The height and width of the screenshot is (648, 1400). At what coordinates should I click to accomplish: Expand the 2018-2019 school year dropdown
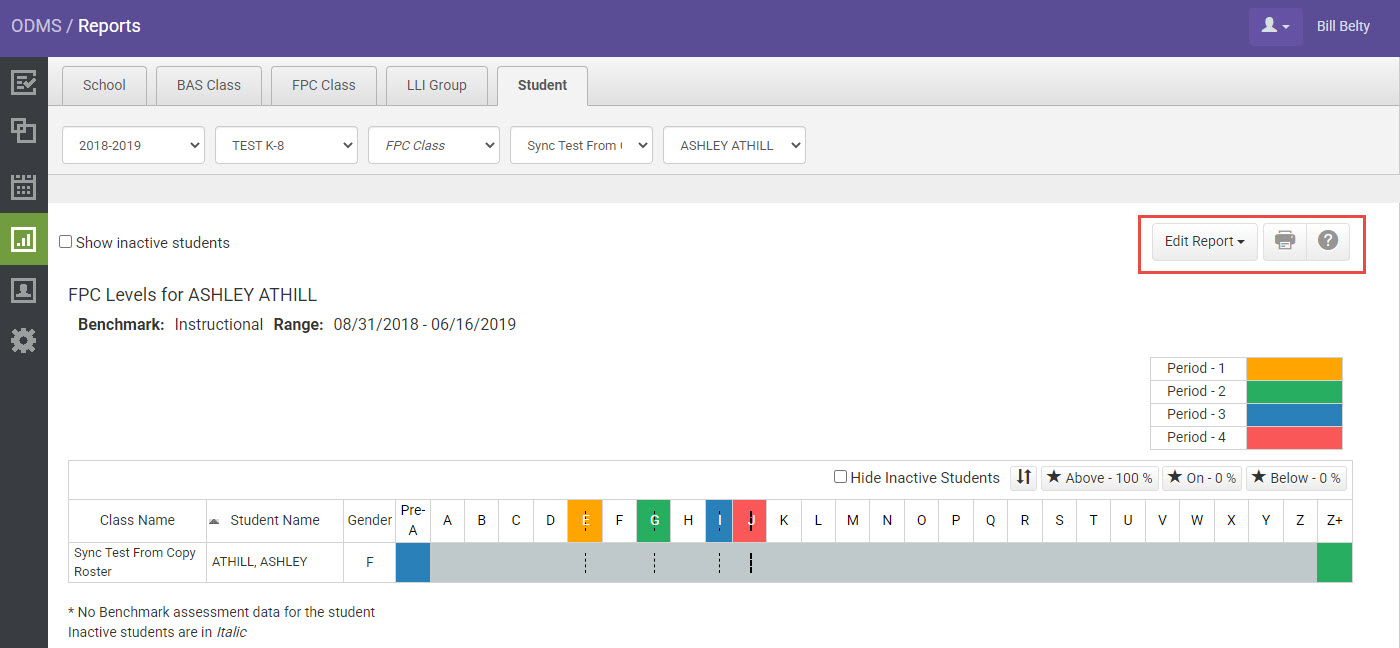click(x=133, y=145)
